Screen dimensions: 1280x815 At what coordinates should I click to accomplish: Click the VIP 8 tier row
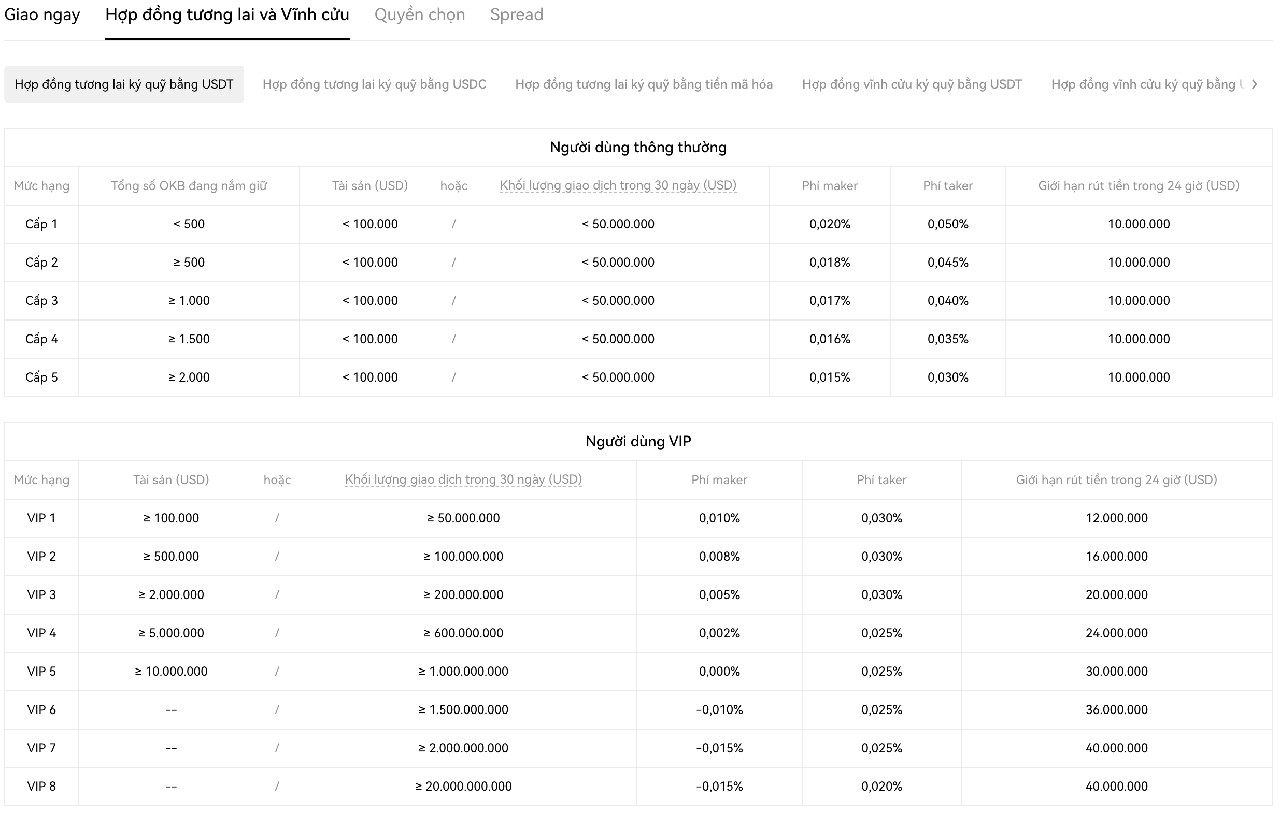(41, 786)
